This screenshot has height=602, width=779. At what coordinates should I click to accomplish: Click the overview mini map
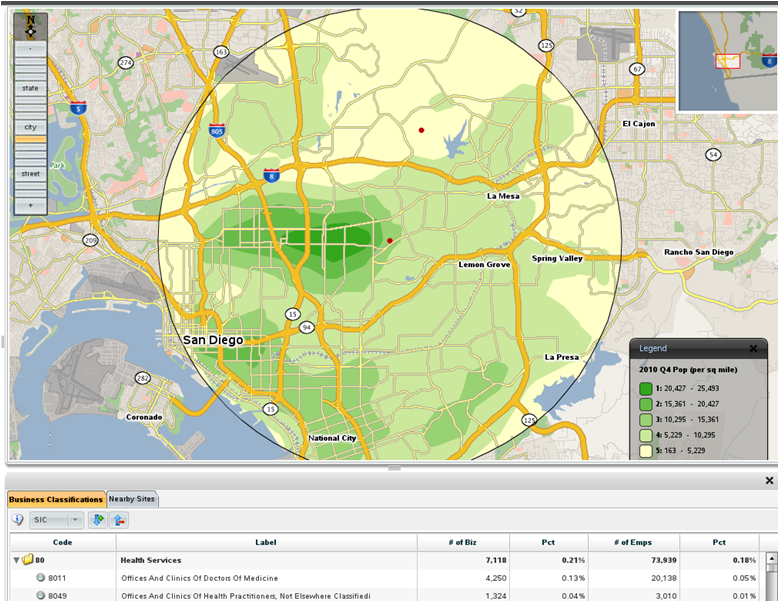[x=727, y=61]
